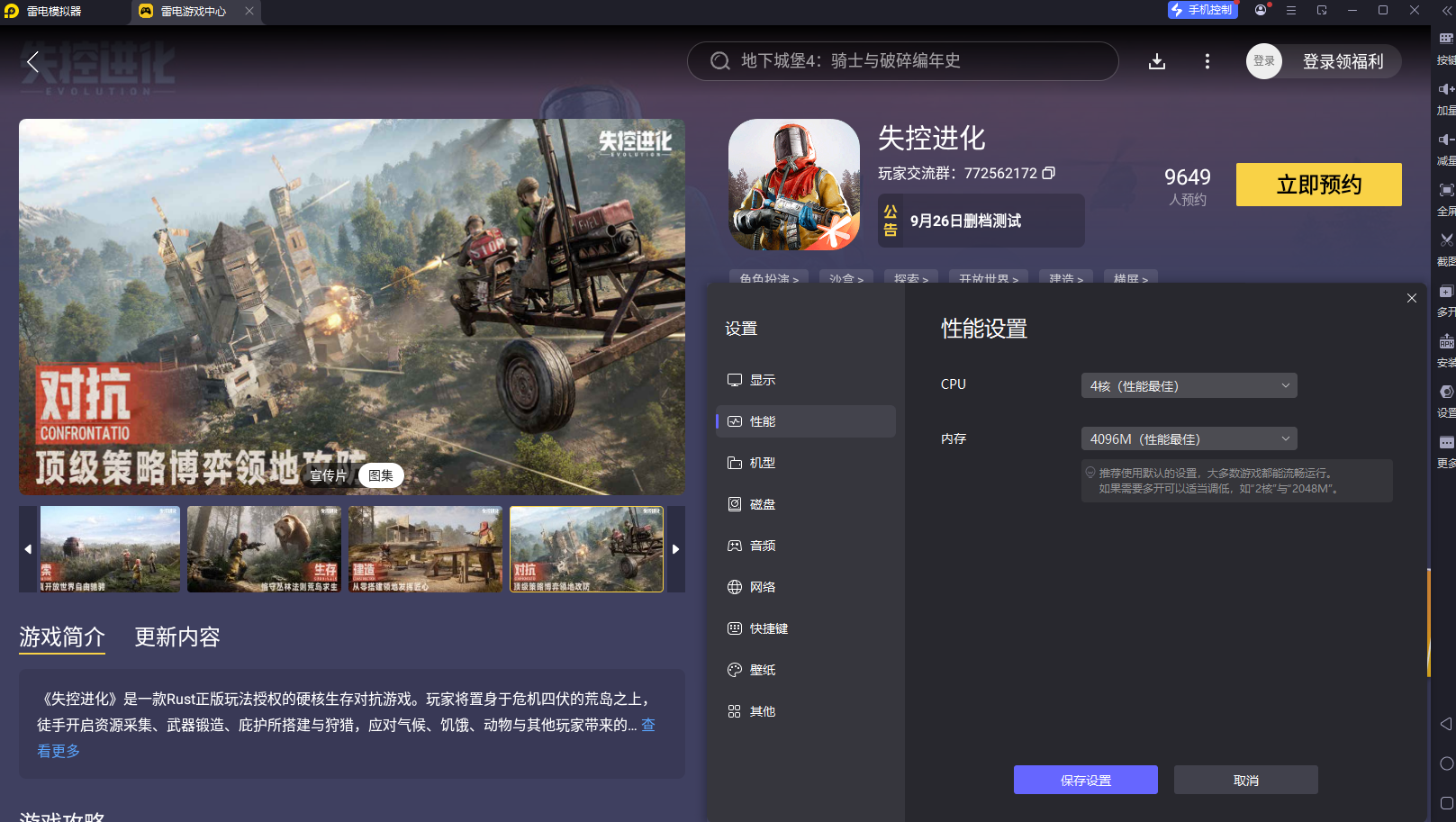Tap the Android back triangle button

(1446, 724)
